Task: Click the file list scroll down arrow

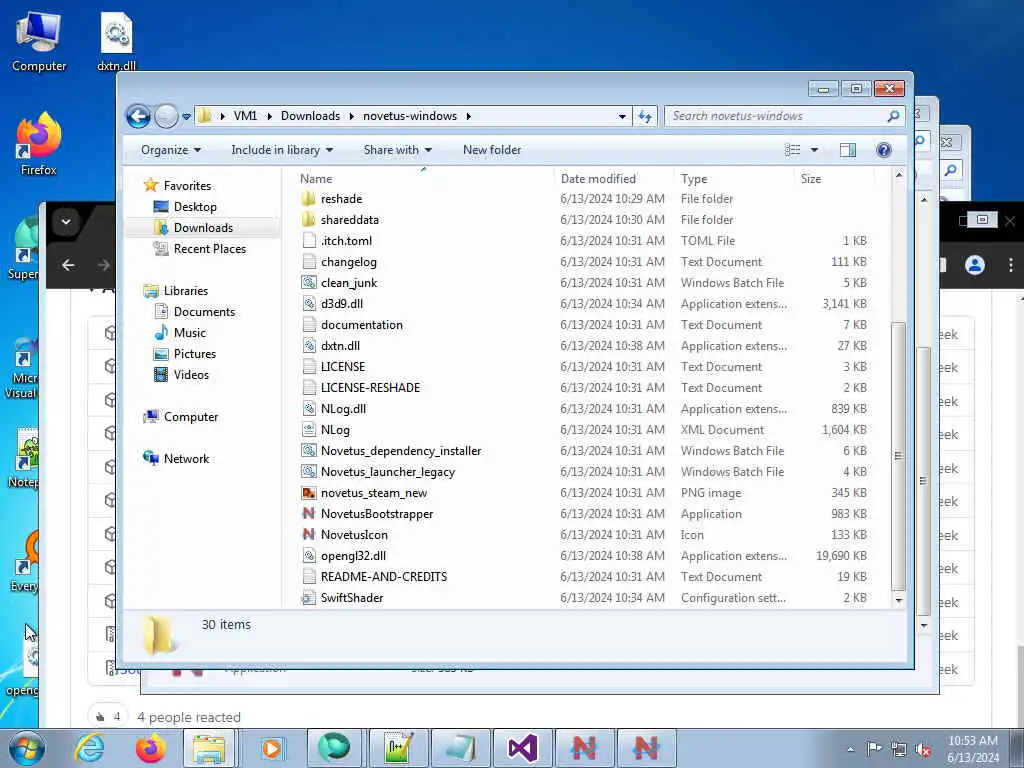Action: point(899,600)
